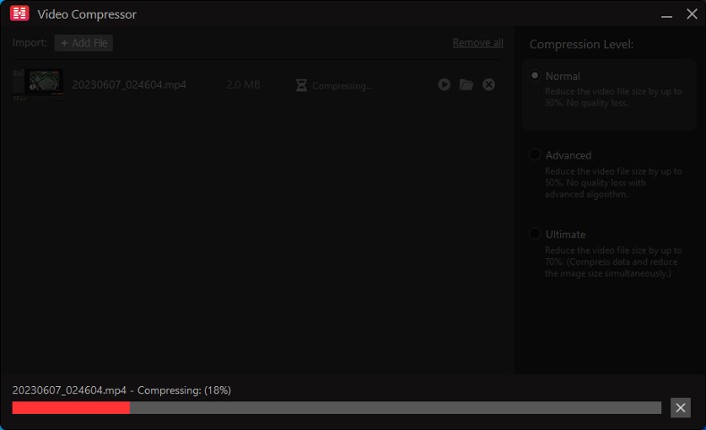Choose the Advanced compression level
The image size is (706, 430).
[x=536, y=155]
